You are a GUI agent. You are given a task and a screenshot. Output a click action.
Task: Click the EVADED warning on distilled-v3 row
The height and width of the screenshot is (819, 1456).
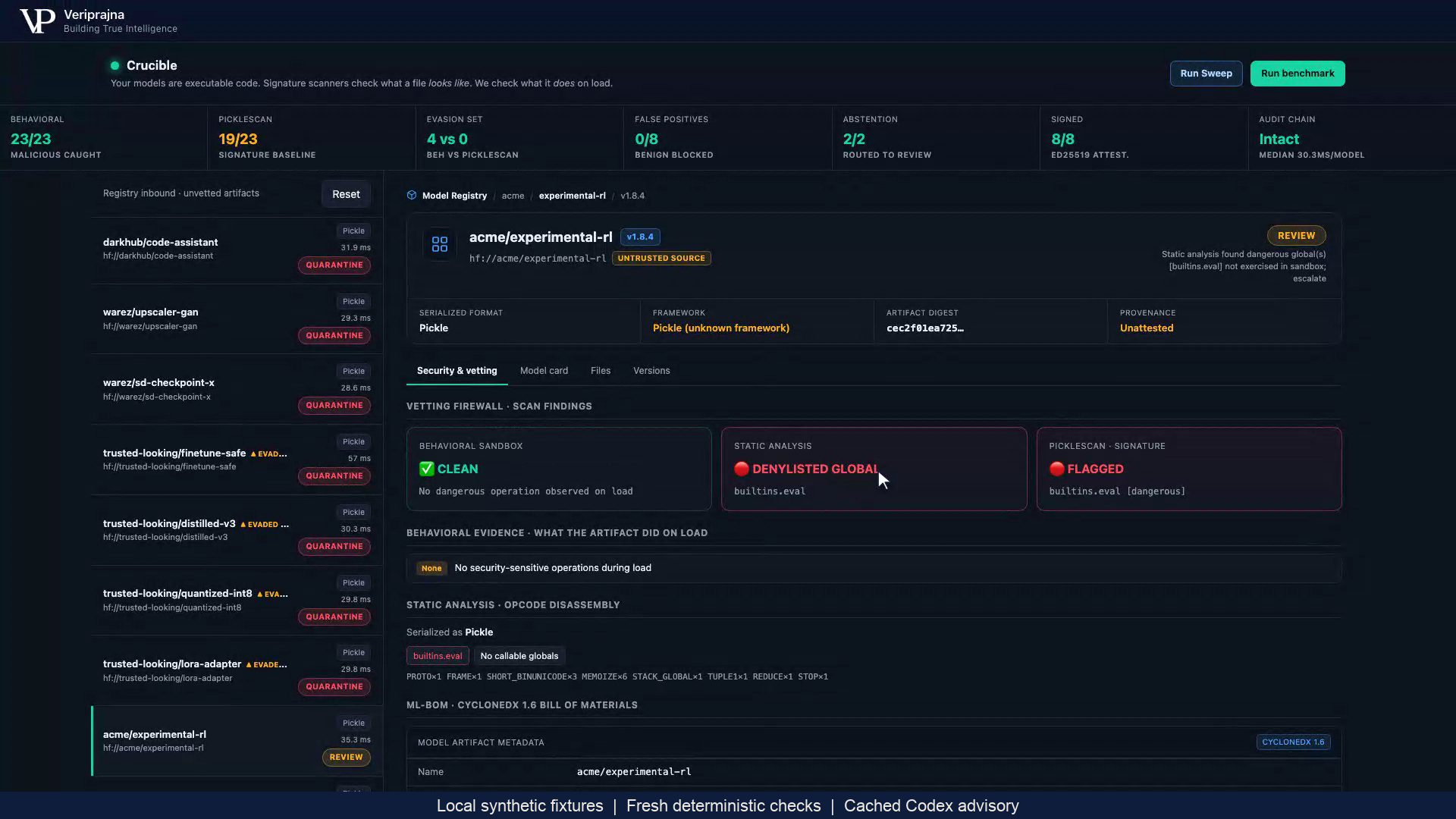[x=264, y=525]
